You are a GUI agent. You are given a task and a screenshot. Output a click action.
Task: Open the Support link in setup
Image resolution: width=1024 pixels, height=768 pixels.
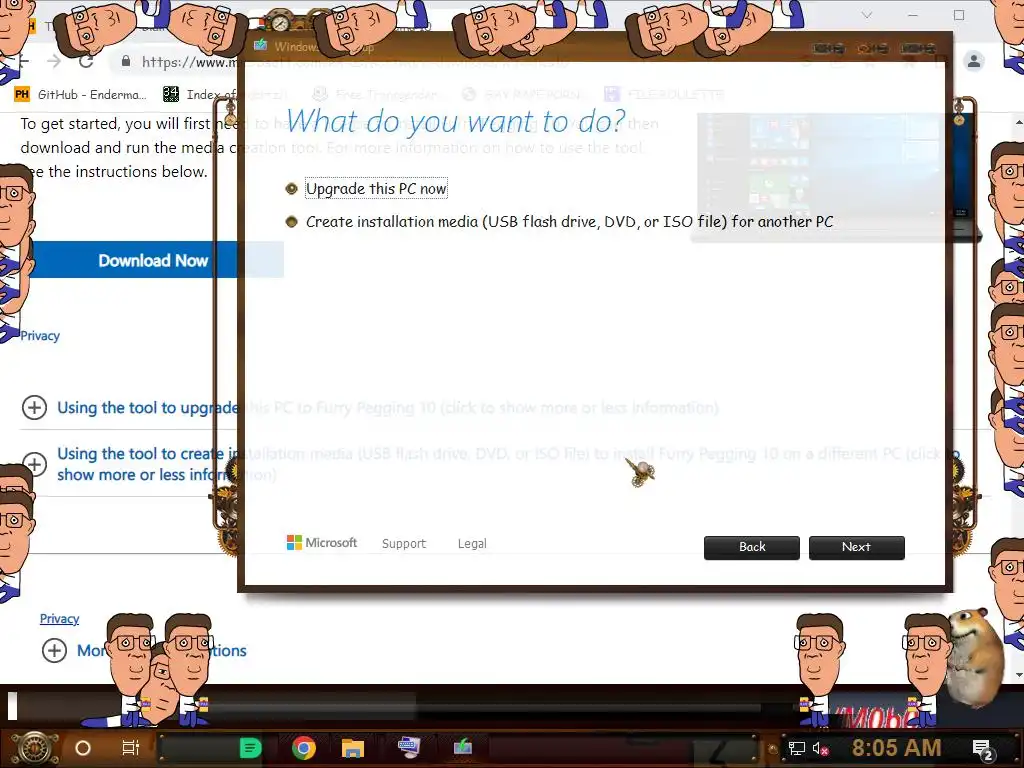404,543
